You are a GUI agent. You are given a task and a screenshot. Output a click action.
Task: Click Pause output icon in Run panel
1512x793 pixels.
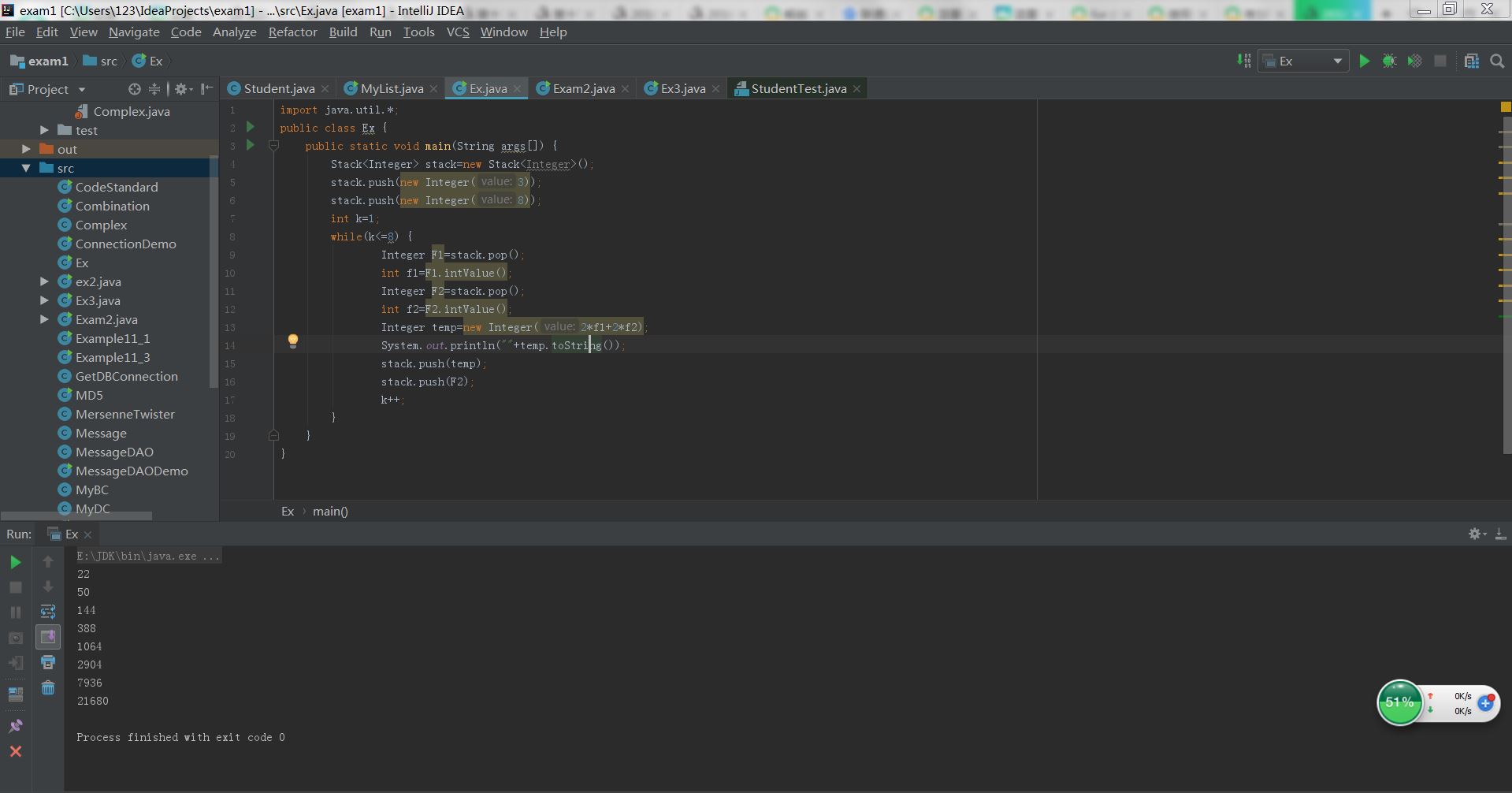click(x=16, y=612)
